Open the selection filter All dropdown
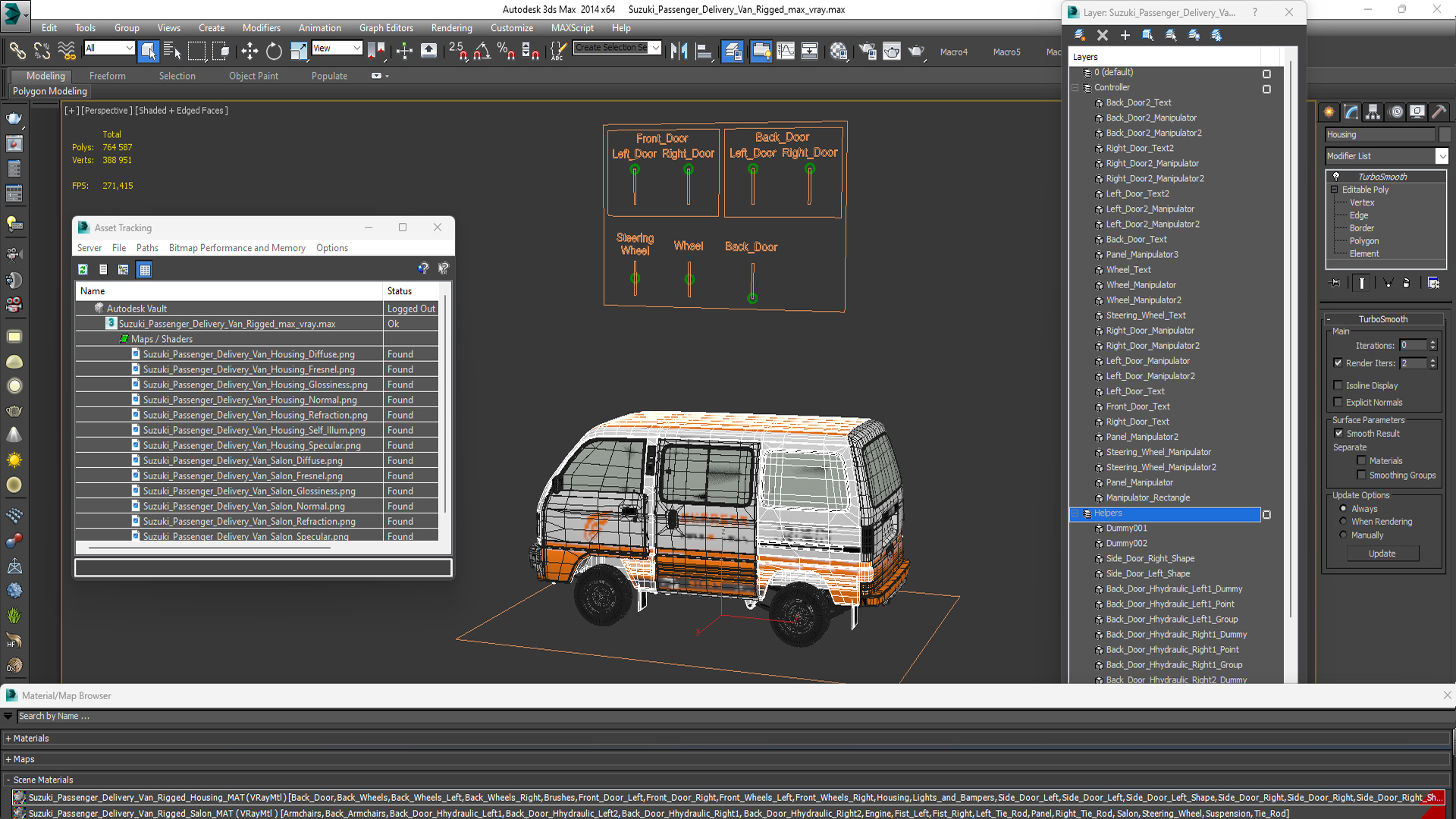 pyautogui.click(x=130, y=48)
